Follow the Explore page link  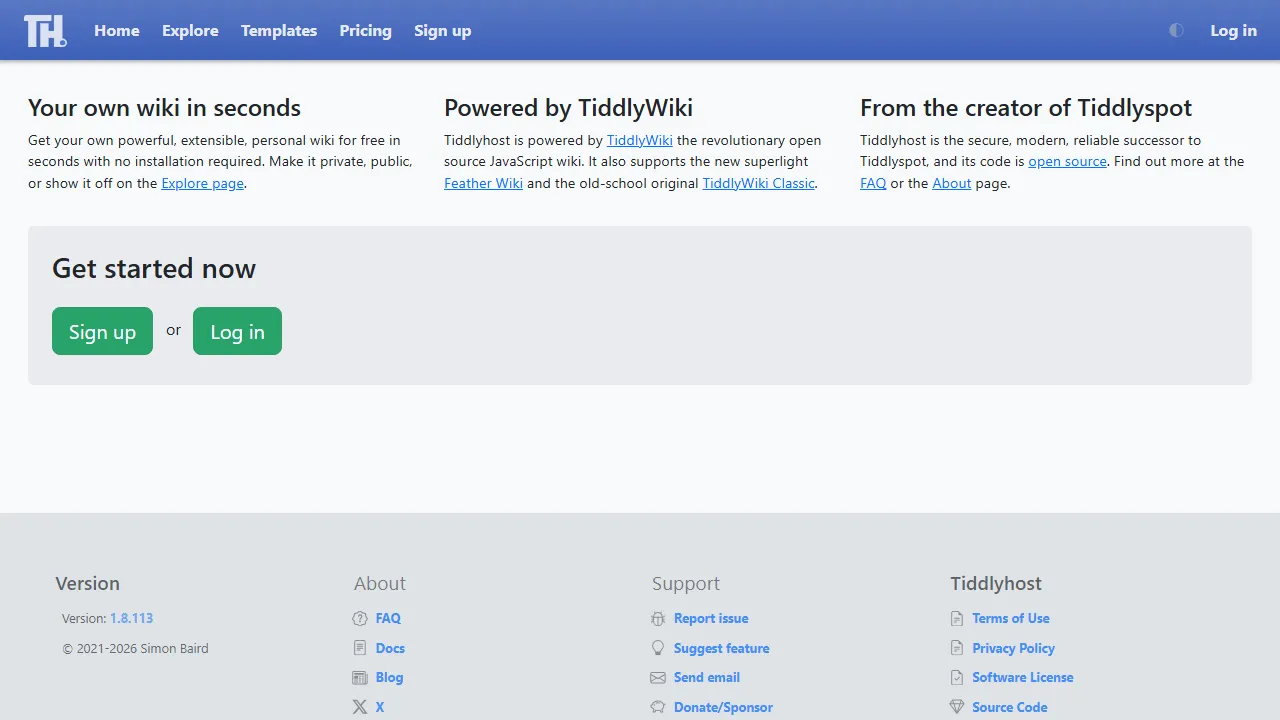click(202, 183)
